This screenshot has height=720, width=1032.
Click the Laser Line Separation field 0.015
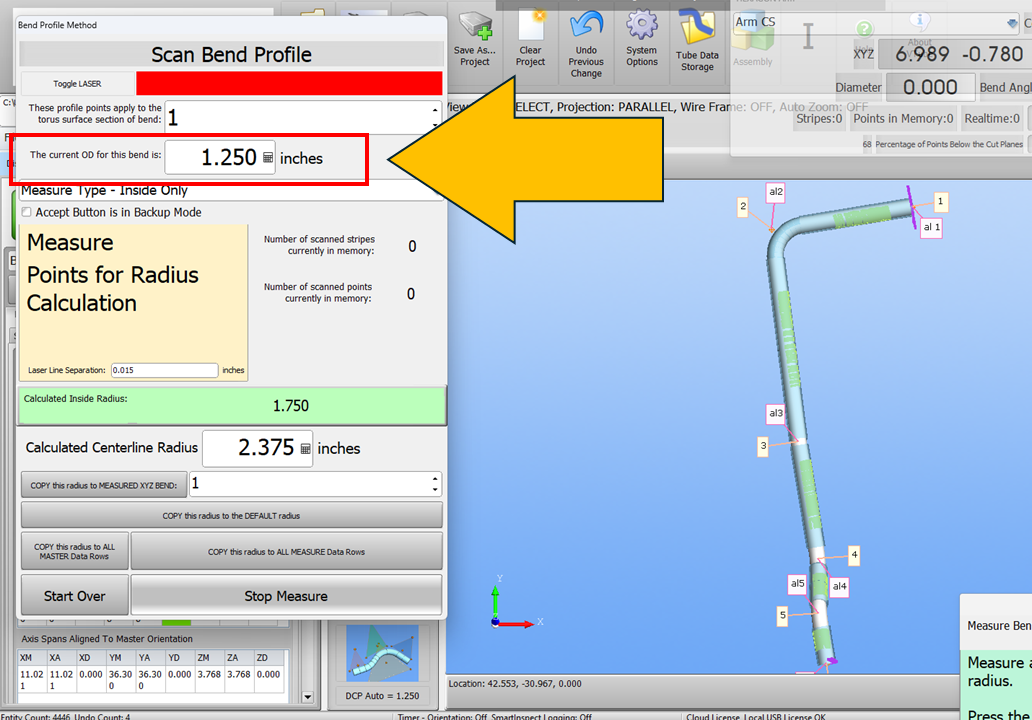coord(165,370)
